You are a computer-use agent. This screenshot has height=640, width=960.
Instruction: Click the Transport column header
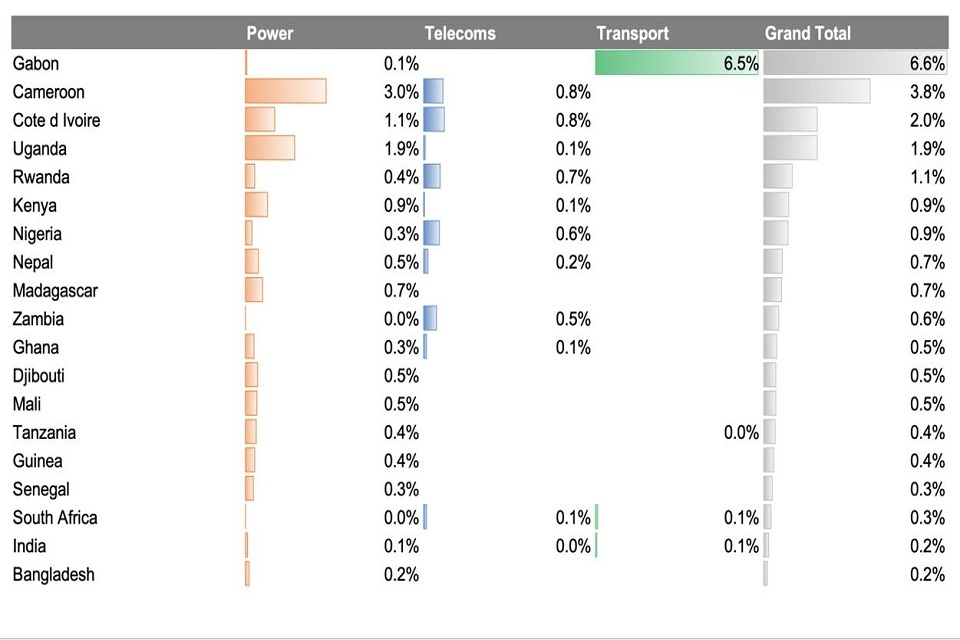point(632,33)
